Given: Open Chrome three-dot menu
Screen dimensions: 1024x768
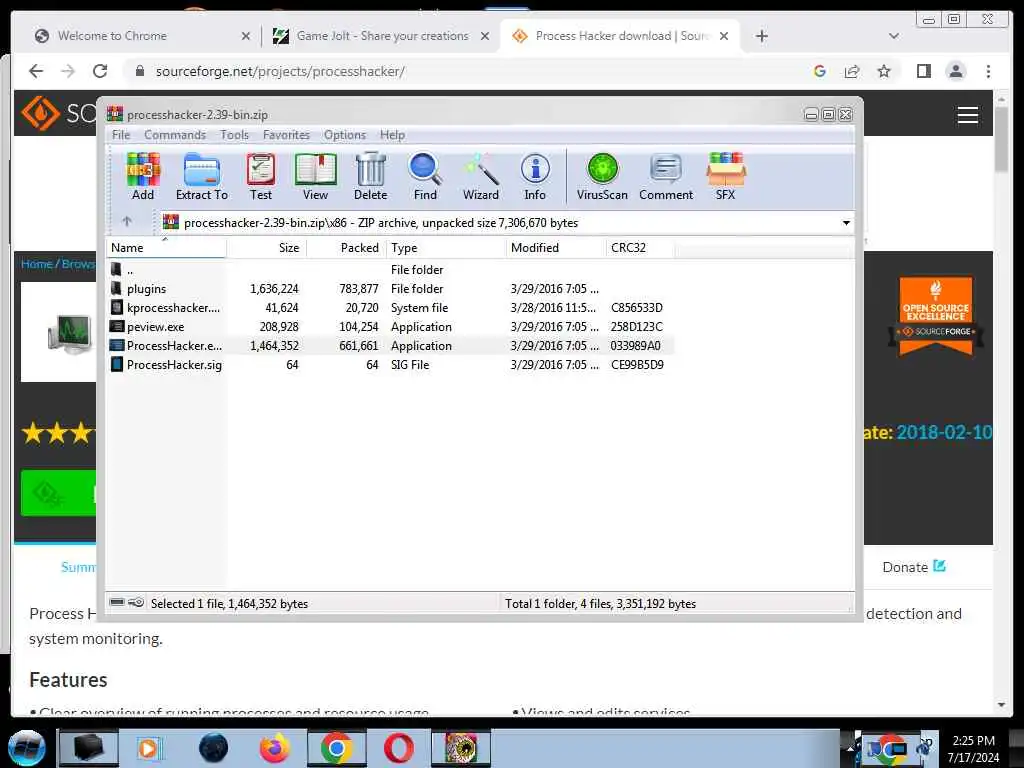Looking at the screenshot, I should pos(988,71).
